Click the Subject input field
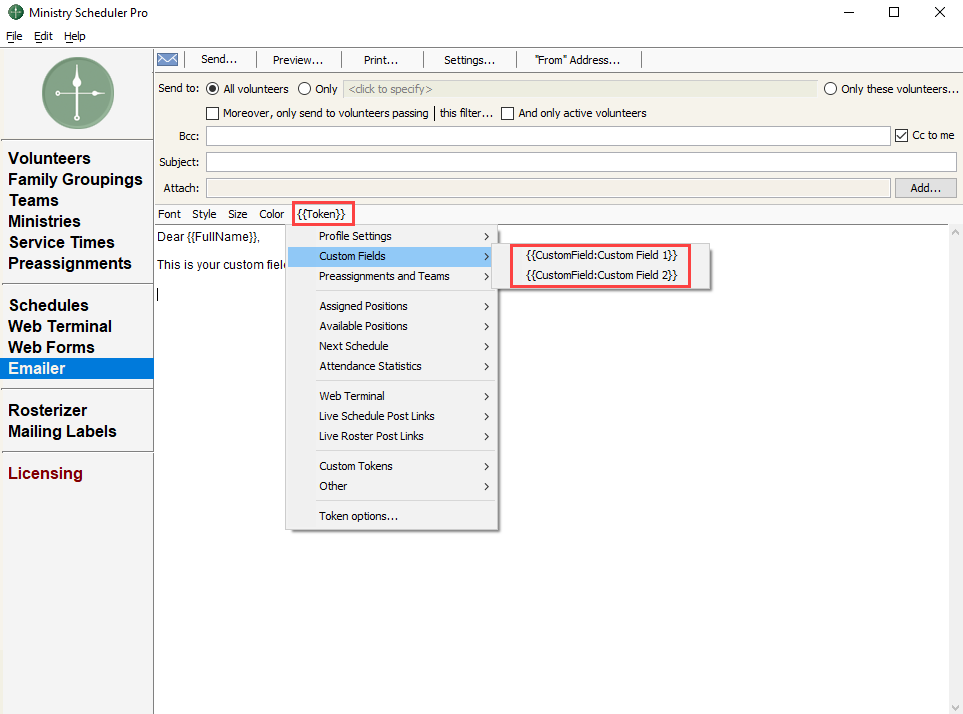Viewport: 963px width, 714px height. pos(580,162)
